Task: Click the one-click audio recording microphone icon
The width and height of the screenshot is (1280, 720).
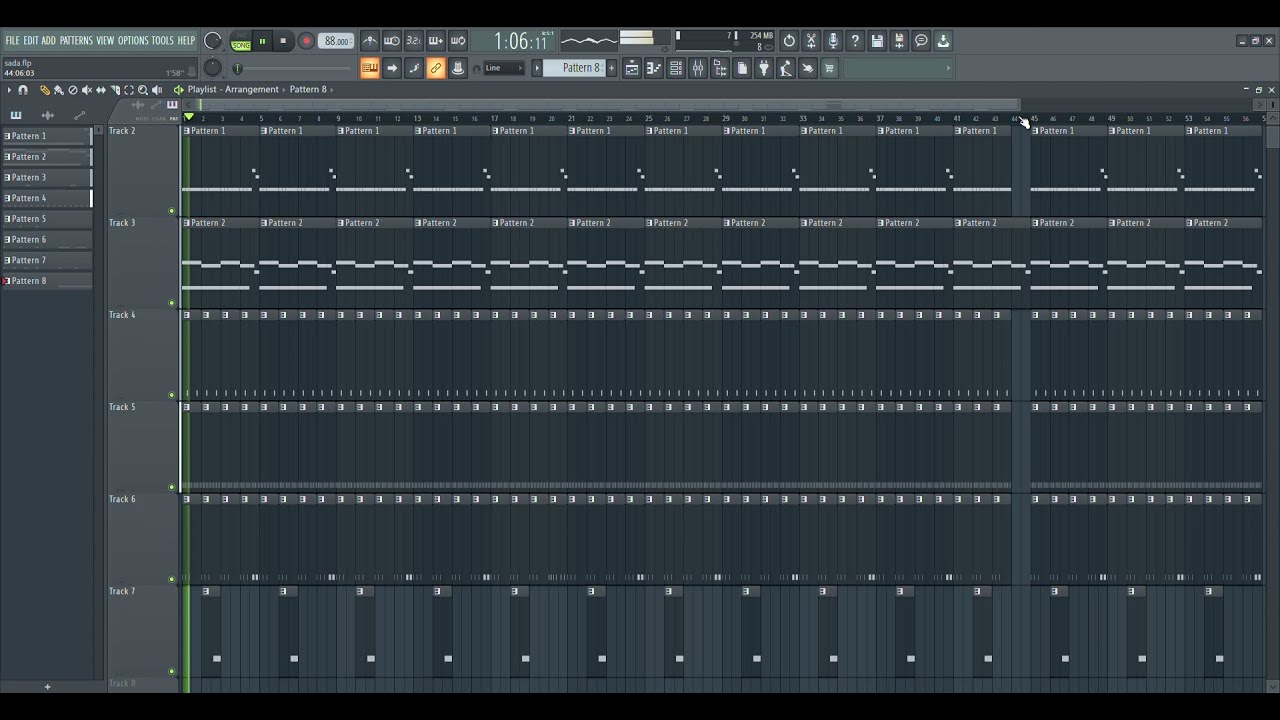Action: 833,41
